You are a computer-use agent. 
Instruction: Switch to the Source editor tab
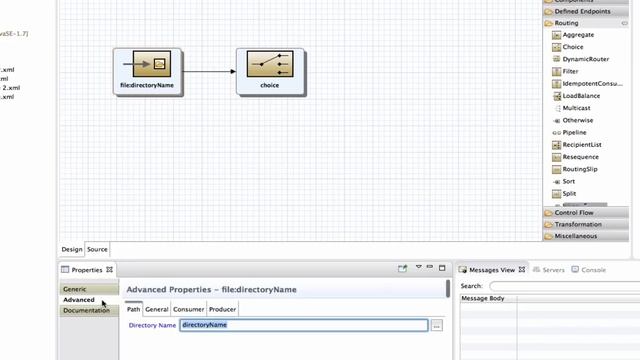click(97, 249)
